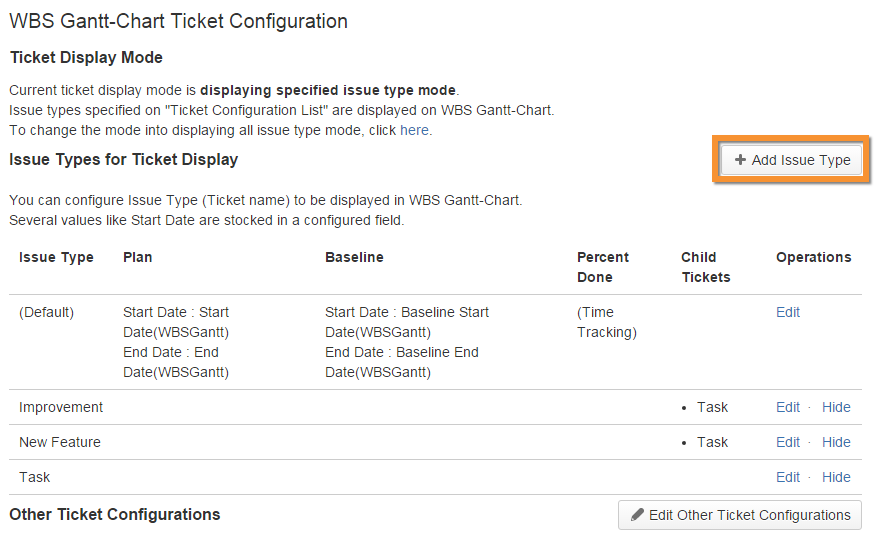Edit the Improvement issue type row
The width and height of the screenshot is (875, 539).
tap(788, 407)
